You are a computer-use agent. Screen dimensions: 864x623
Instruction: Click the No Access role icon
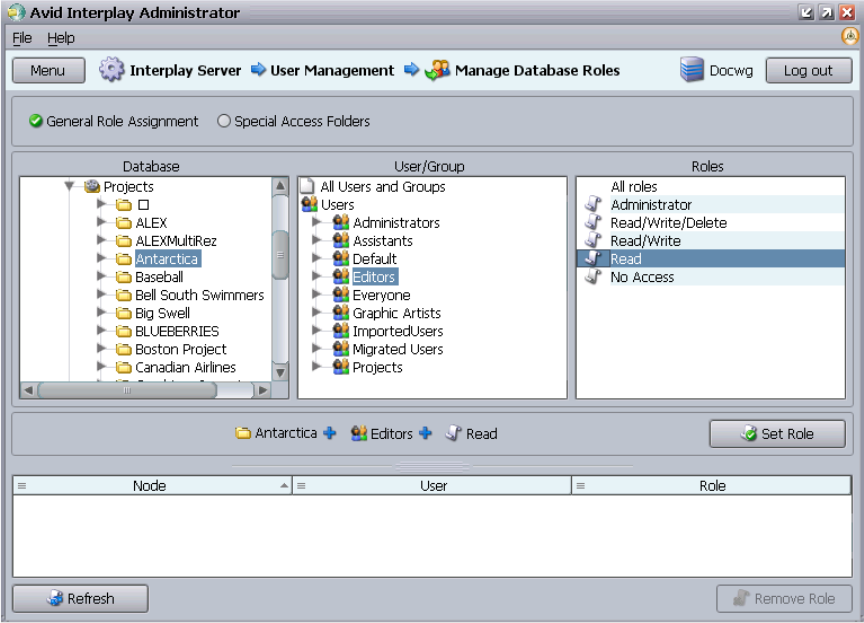coord(593,277)
